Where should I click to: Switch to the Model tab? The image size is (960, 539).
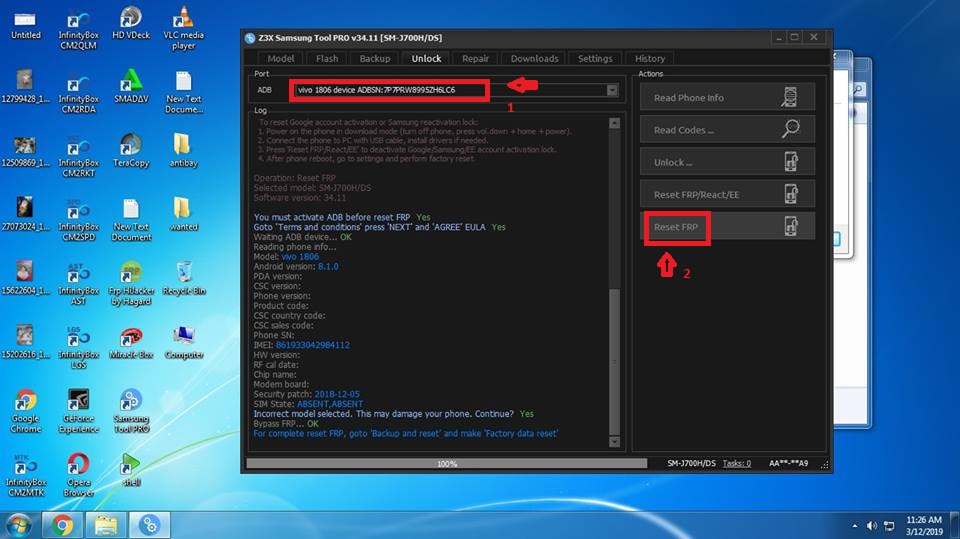tap(280, 59)
